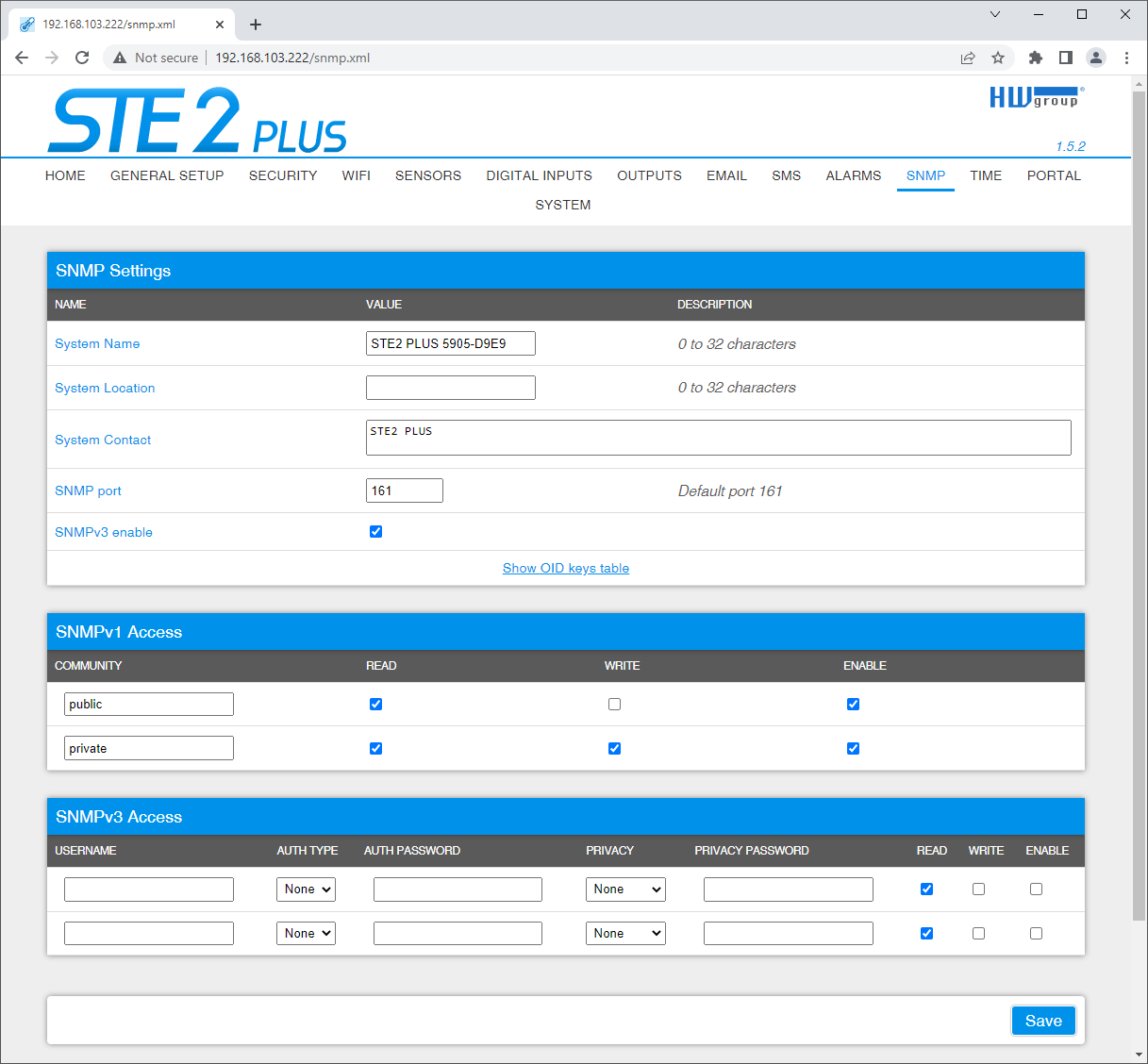The height and width of the screenshot is (1064, 1148).
Task: Open Auth Type dropdown for first SNMPv3 user
Action: (x=307, y=889)
